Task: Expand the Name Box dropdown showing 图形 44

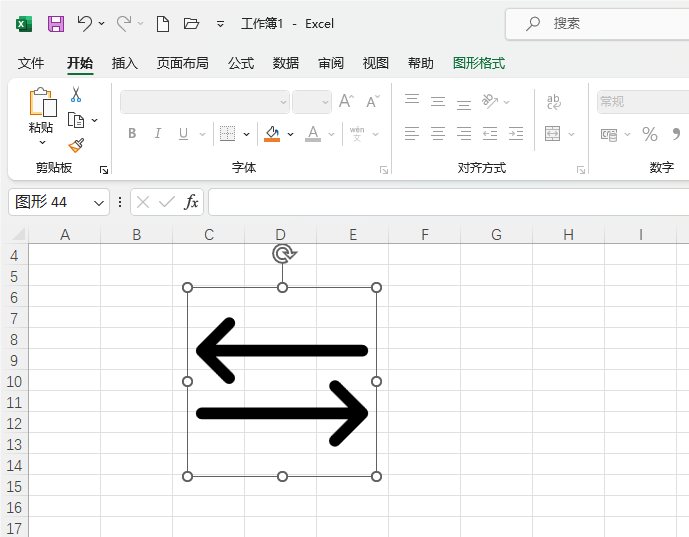Action: pos(98,203)
